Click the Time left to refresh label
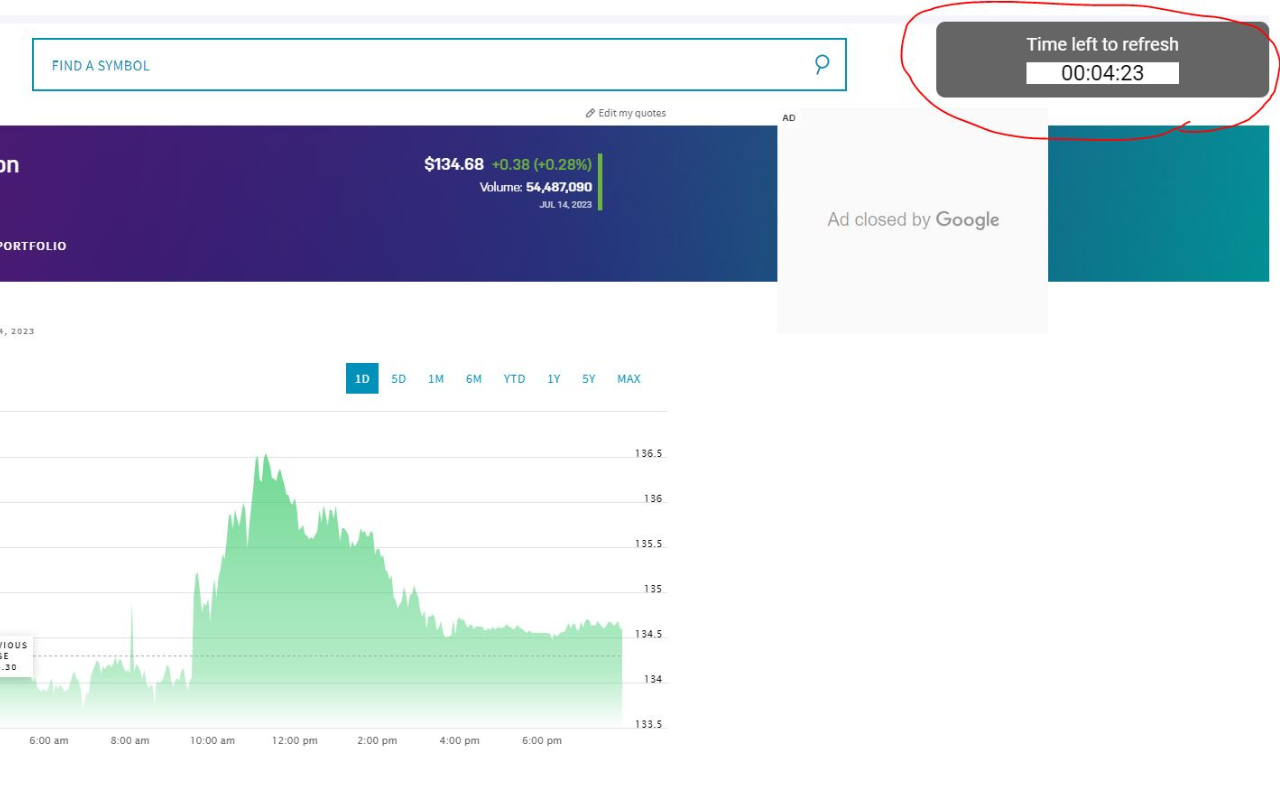 (x=1102, y=44)
